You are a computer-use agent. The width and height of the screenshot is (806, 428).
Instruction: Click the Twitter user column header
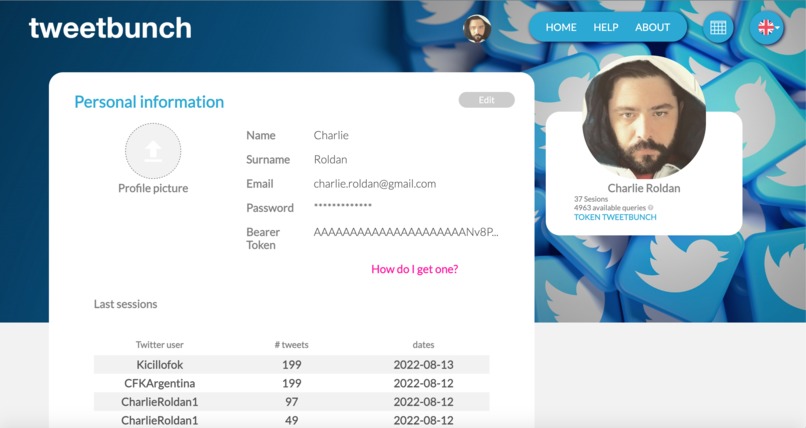(x=159, y=345)
